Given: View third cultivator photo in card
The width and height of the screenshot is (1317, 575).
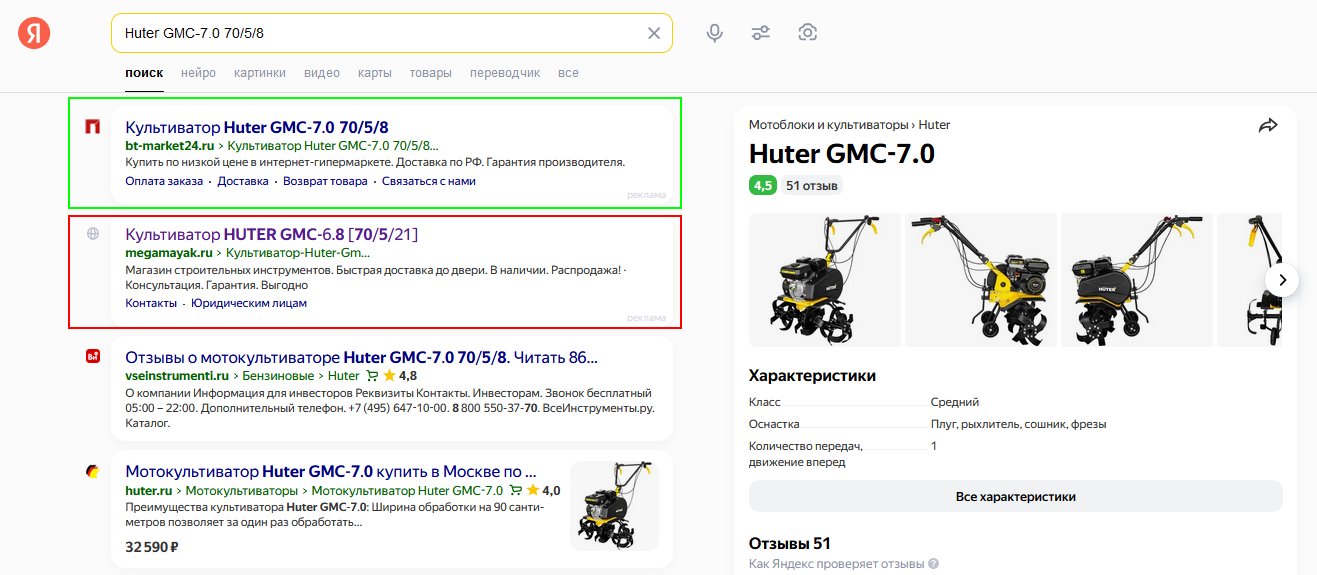Looking at the screenshot, I should 1137,279.
